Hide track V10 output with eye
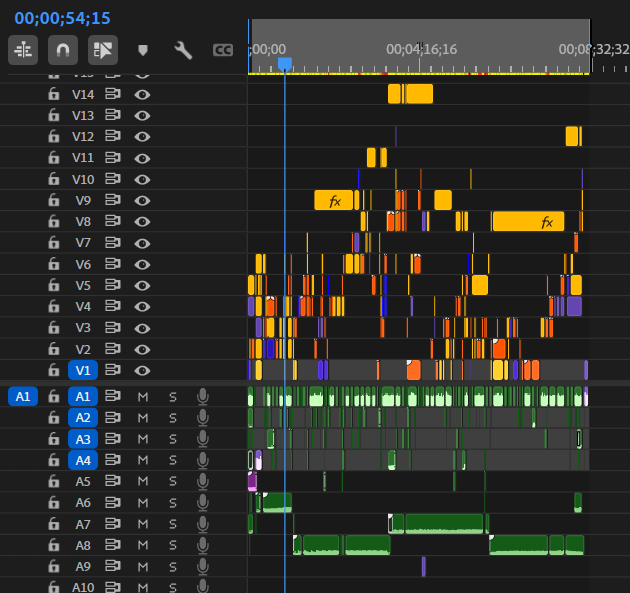Viewport: 630px width, 593px height. (142, 180)
